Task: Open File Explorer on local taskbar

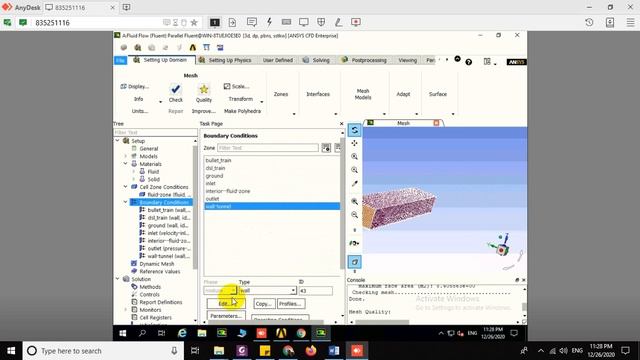Action: (x=219, y=351)
